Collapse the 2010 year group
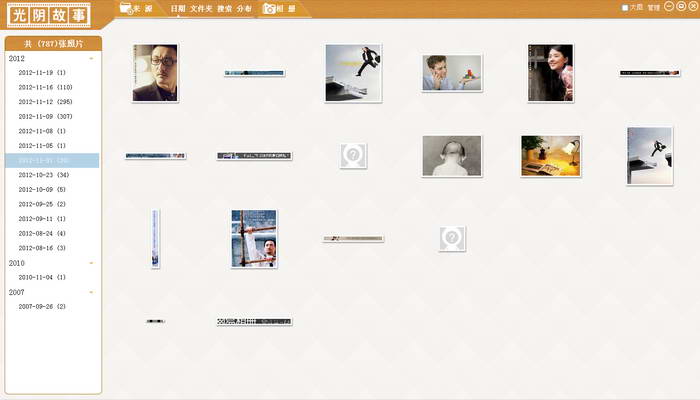The height and width of the screenshot is (400, 700). 92,263
